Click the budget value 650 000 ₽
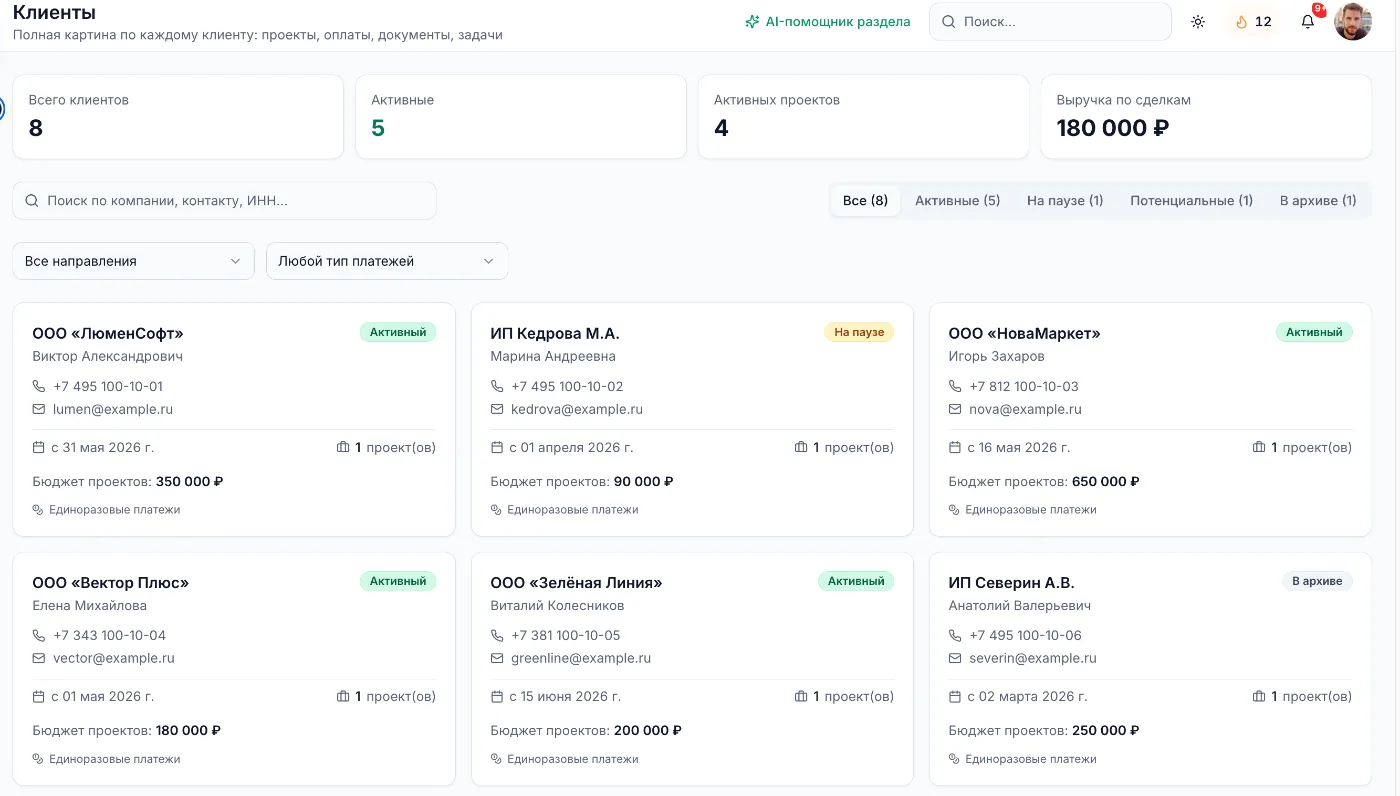This screenshot has width=1400, height=796. click(1106, 481)
